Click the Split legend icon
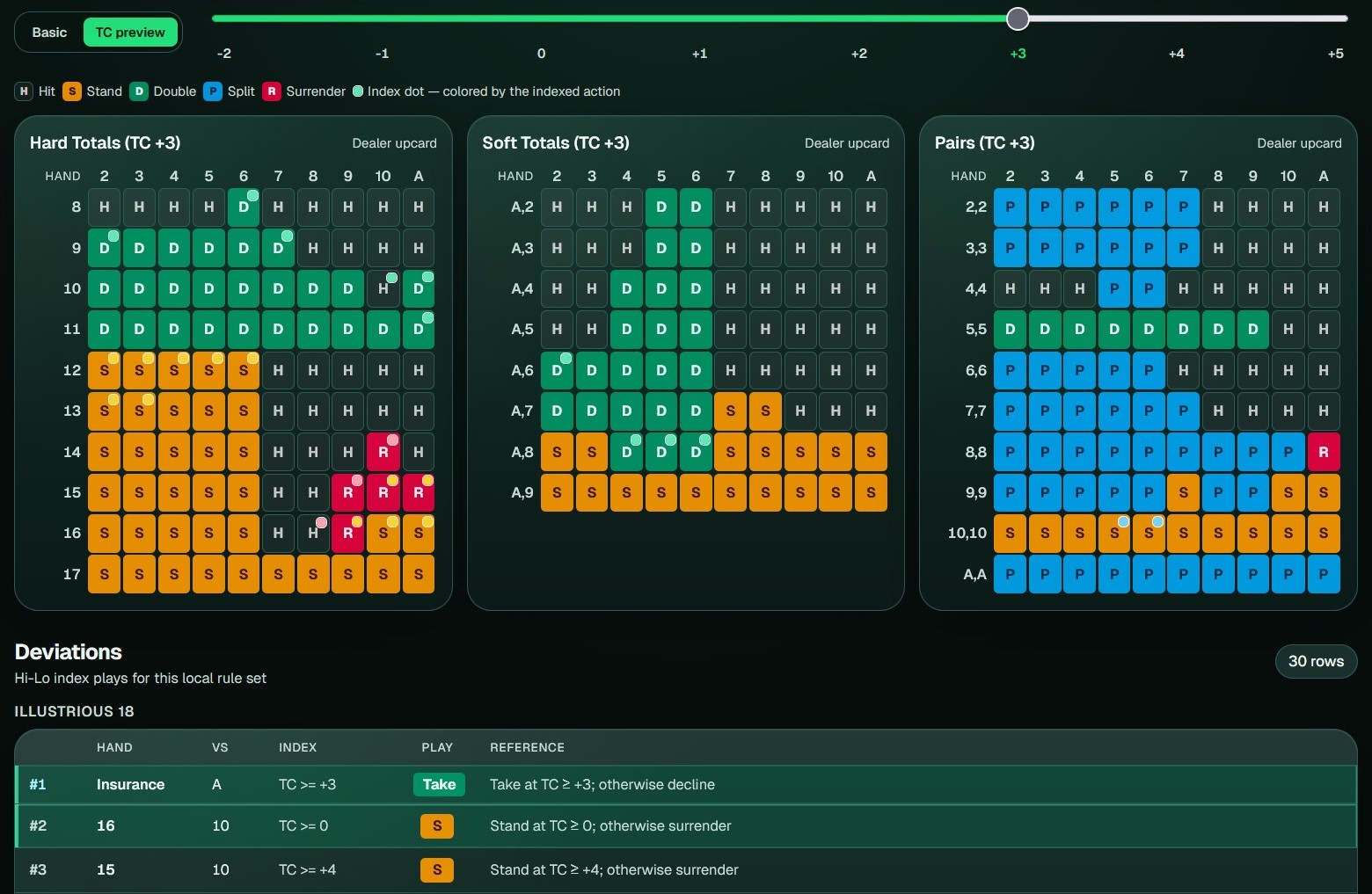The height and width of the screenshot is (894, 1372). (213, 91)
